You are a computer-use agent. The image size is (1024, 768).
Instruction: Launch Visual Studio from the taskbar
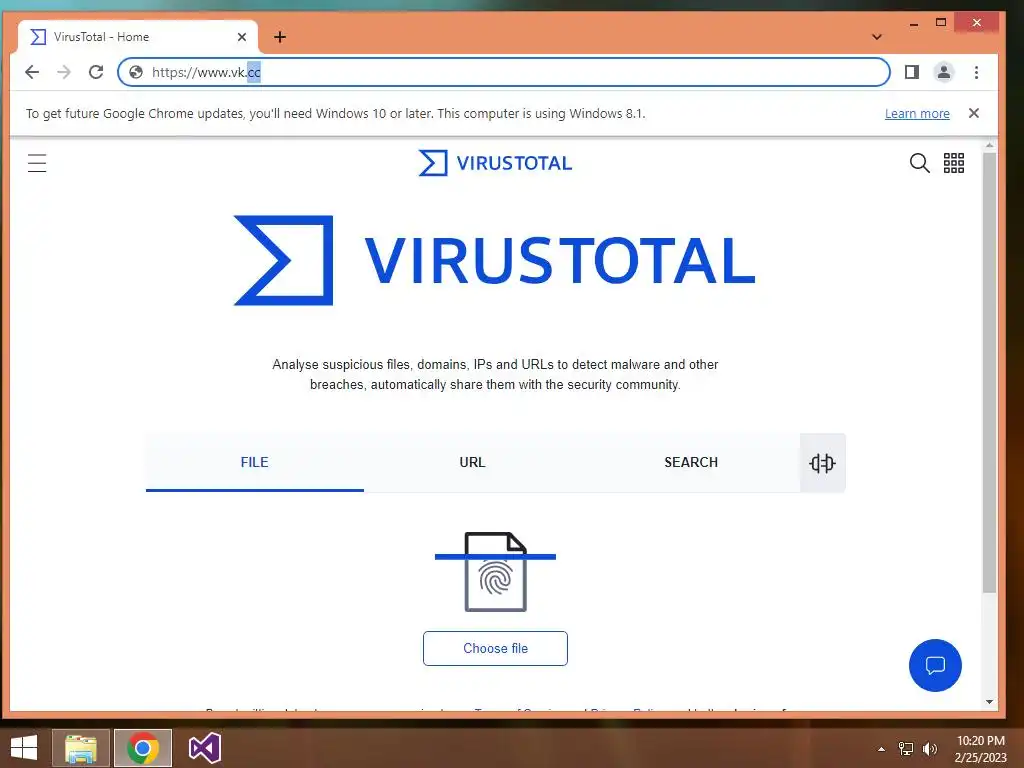click(204, 748)
